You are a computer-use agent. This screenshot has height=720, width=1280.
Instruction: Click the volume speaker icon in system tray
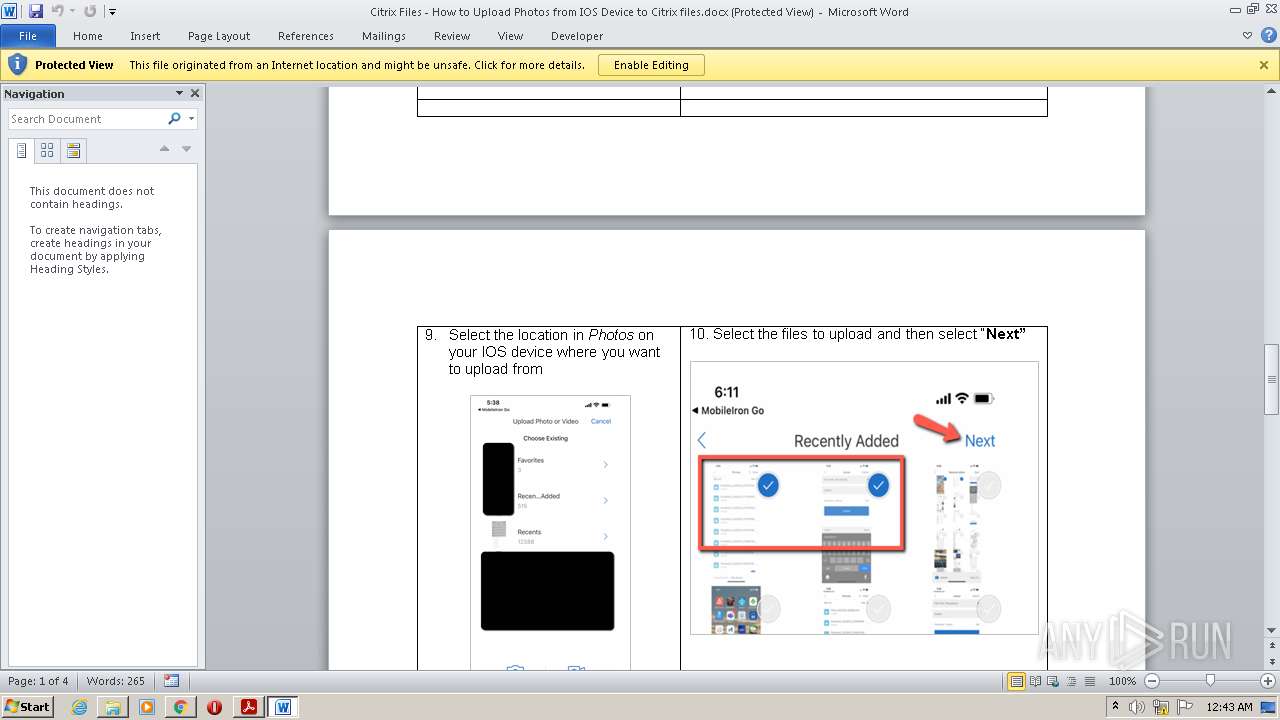click(1136, 707)
